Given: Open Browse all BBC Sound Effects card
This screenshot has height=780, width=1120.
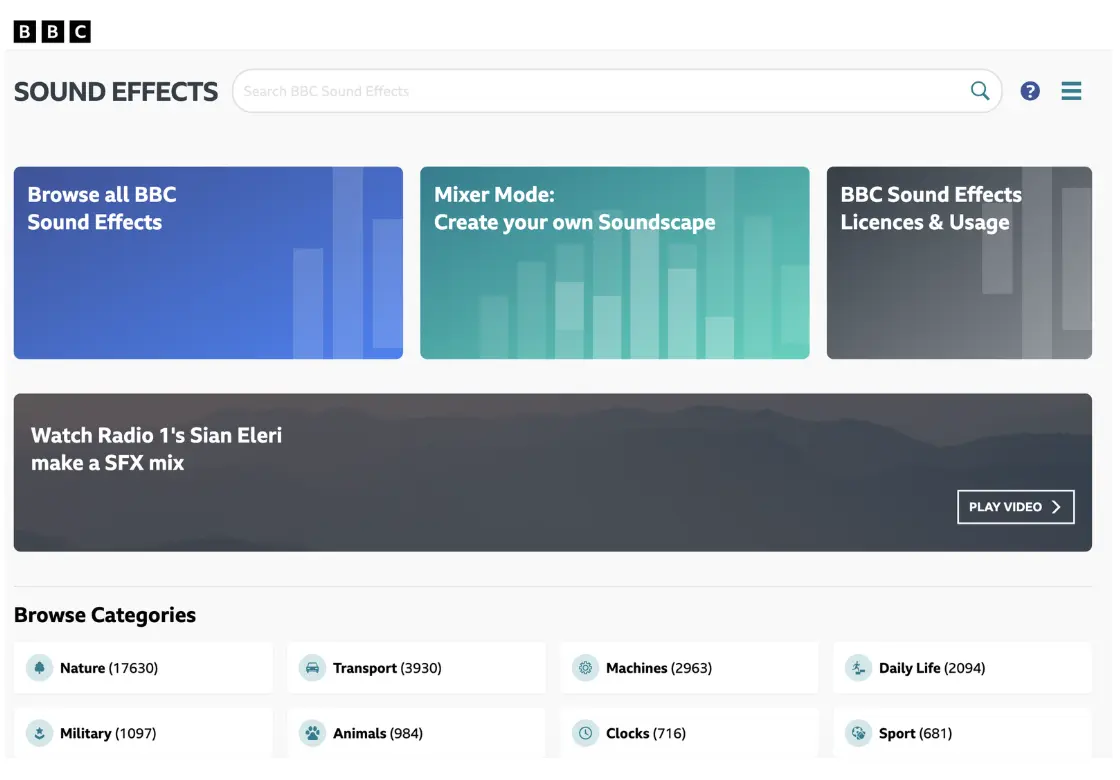Looking at the screenshot, I should pos(208,263).
